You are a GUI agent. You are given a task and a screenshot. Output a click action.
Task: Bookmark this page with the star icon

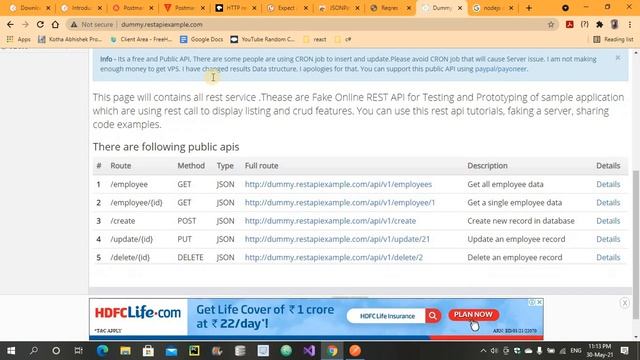click(x=551, y=24)
